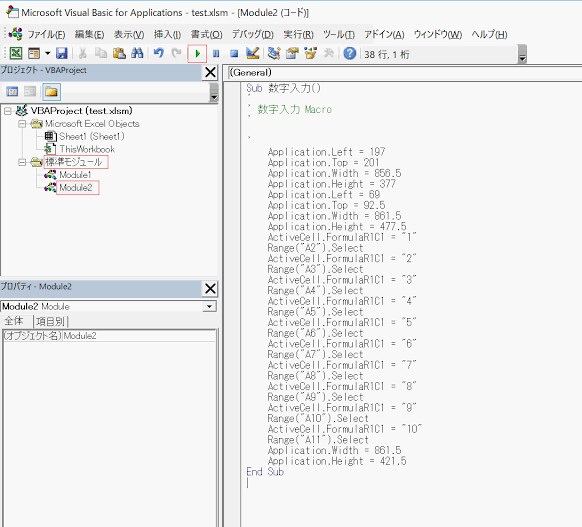Click the Save icon in the toolbar
The height and width of the screenshot is (527, 582).
[x=62, y=54]
